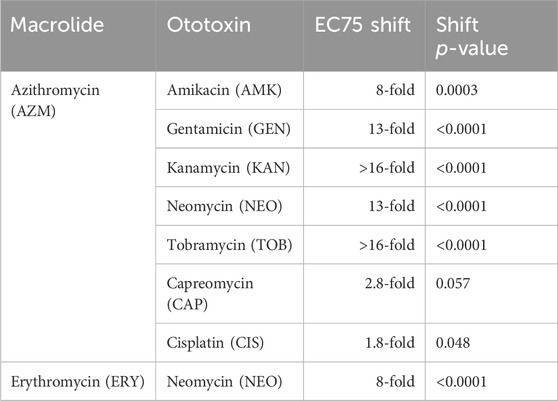Select the 0.057 p-value cell
The image size is (558, 401).
tap(453, 283)
